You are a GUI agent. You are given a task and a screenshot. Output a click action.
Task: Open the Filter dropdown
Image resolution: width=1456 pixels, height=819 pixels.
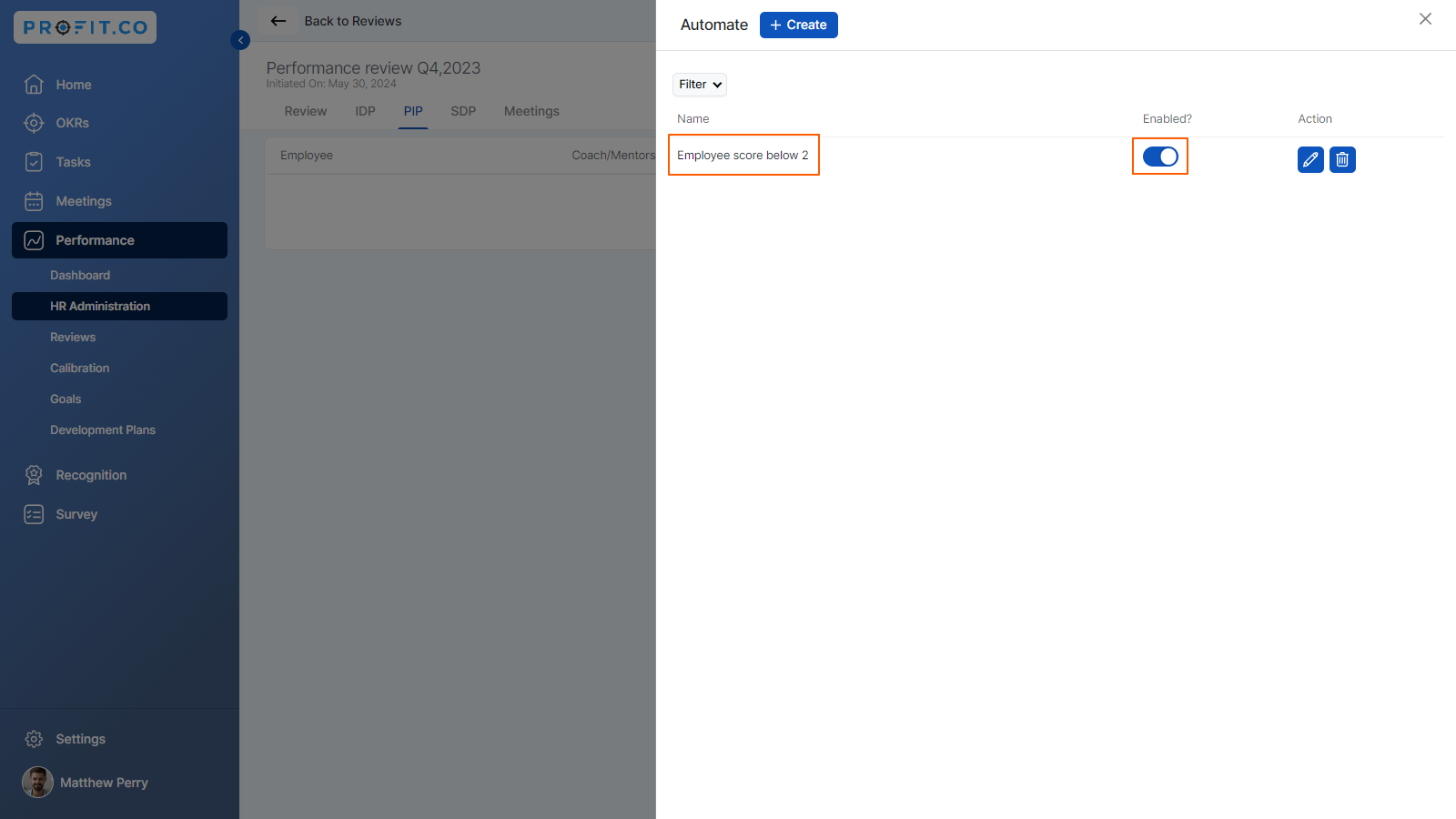pos(700,85)
